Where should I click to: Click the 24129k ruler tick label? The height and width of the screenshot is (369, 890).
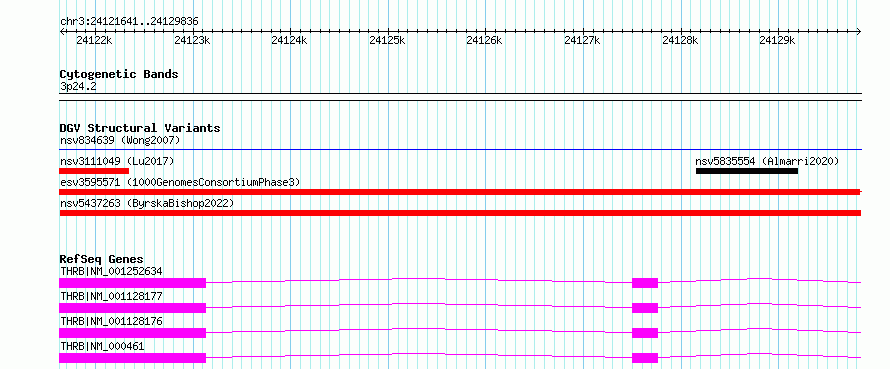coord(777,40)
